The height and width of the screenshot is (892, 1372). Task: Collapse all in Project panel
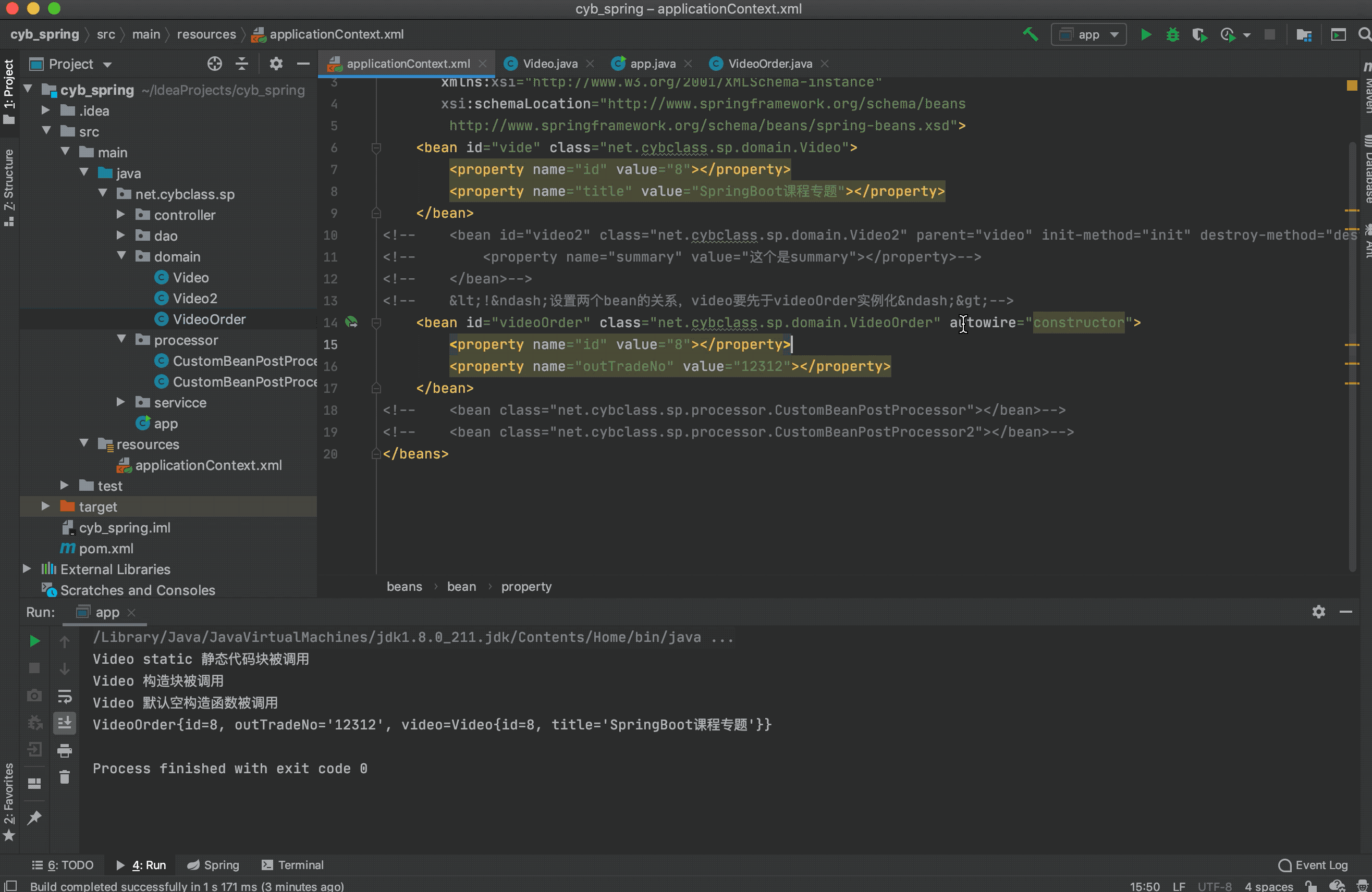[x=242, y=64]
